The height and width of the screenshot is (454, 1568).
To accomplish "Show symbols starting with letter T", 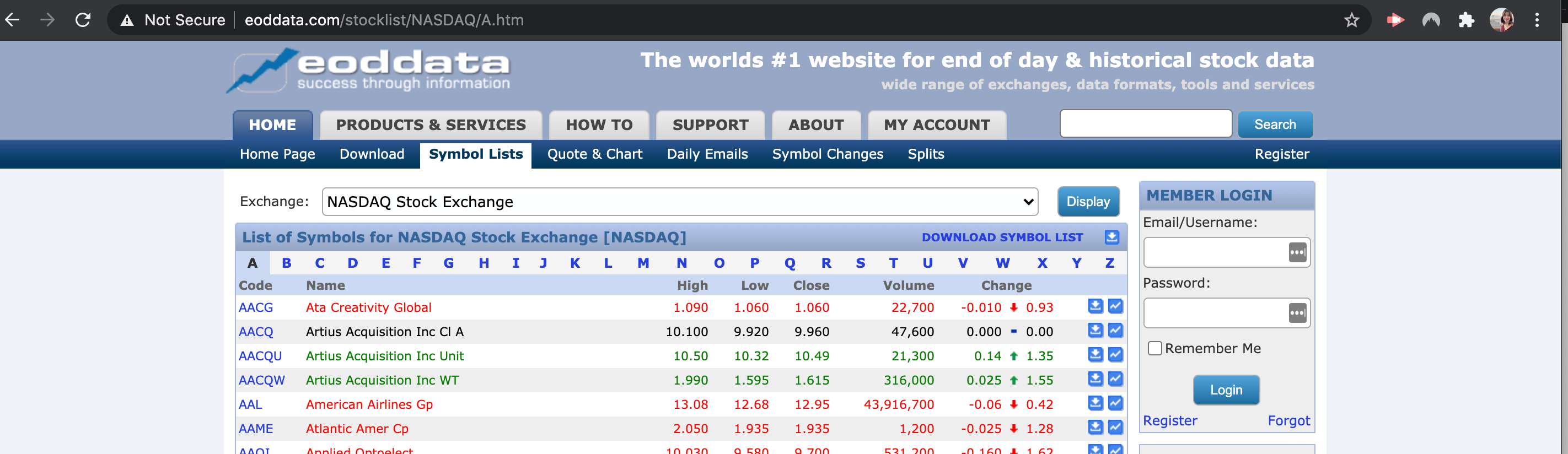I will click(893, 263).
